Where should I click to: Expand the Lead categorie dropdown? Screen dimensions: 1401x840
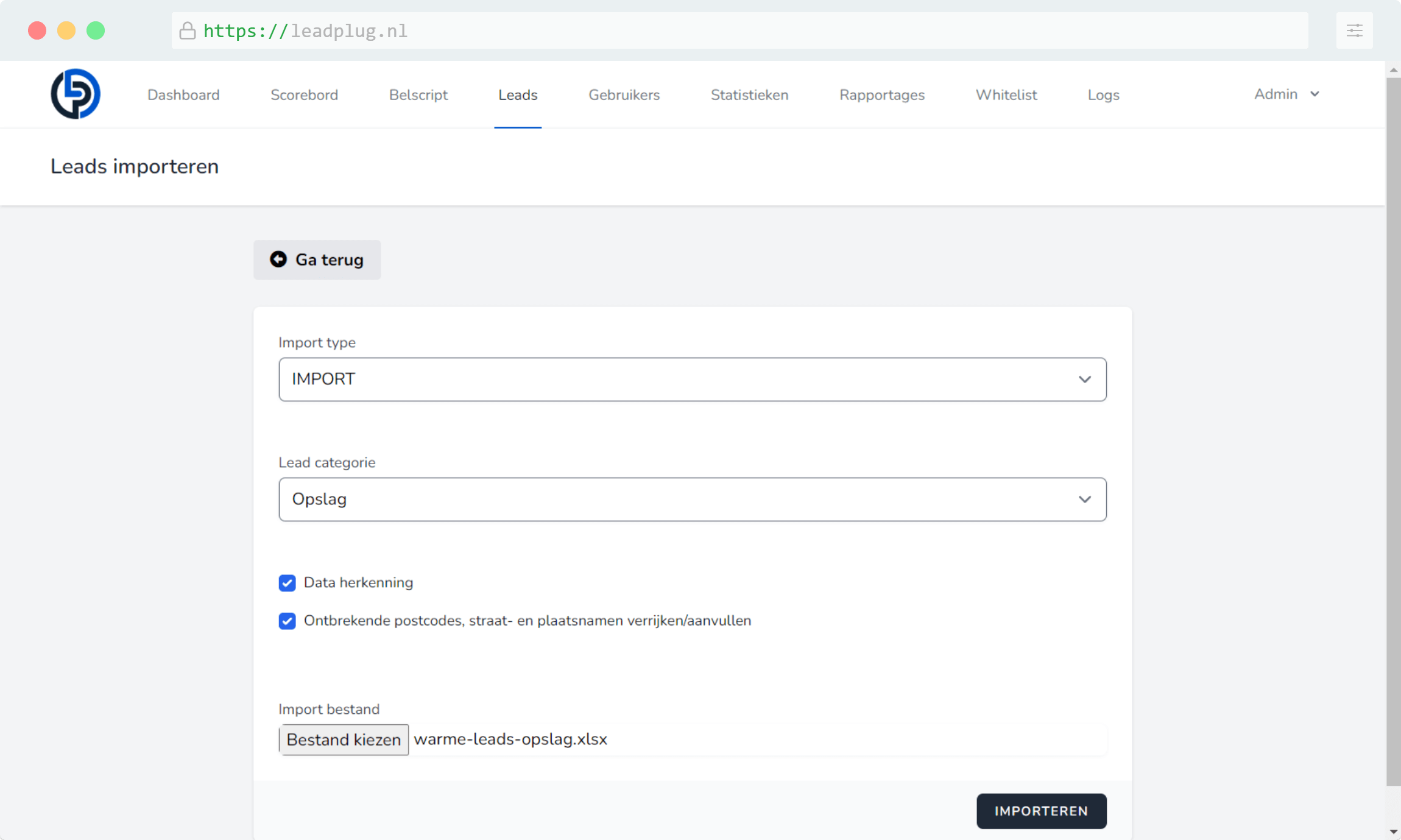pos(693,499)
